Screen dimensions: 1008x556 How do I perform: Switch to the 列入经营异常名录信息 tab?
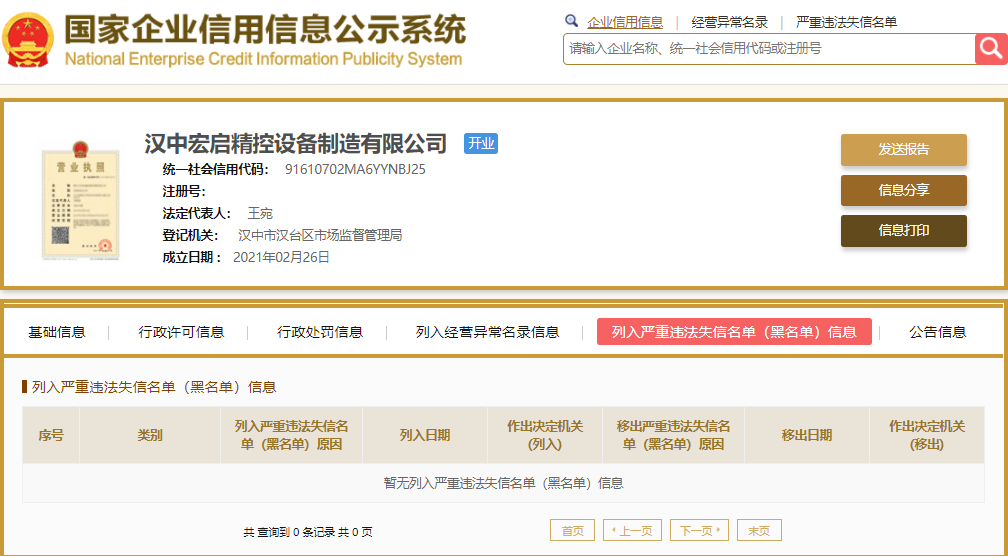tap(487, 332)
